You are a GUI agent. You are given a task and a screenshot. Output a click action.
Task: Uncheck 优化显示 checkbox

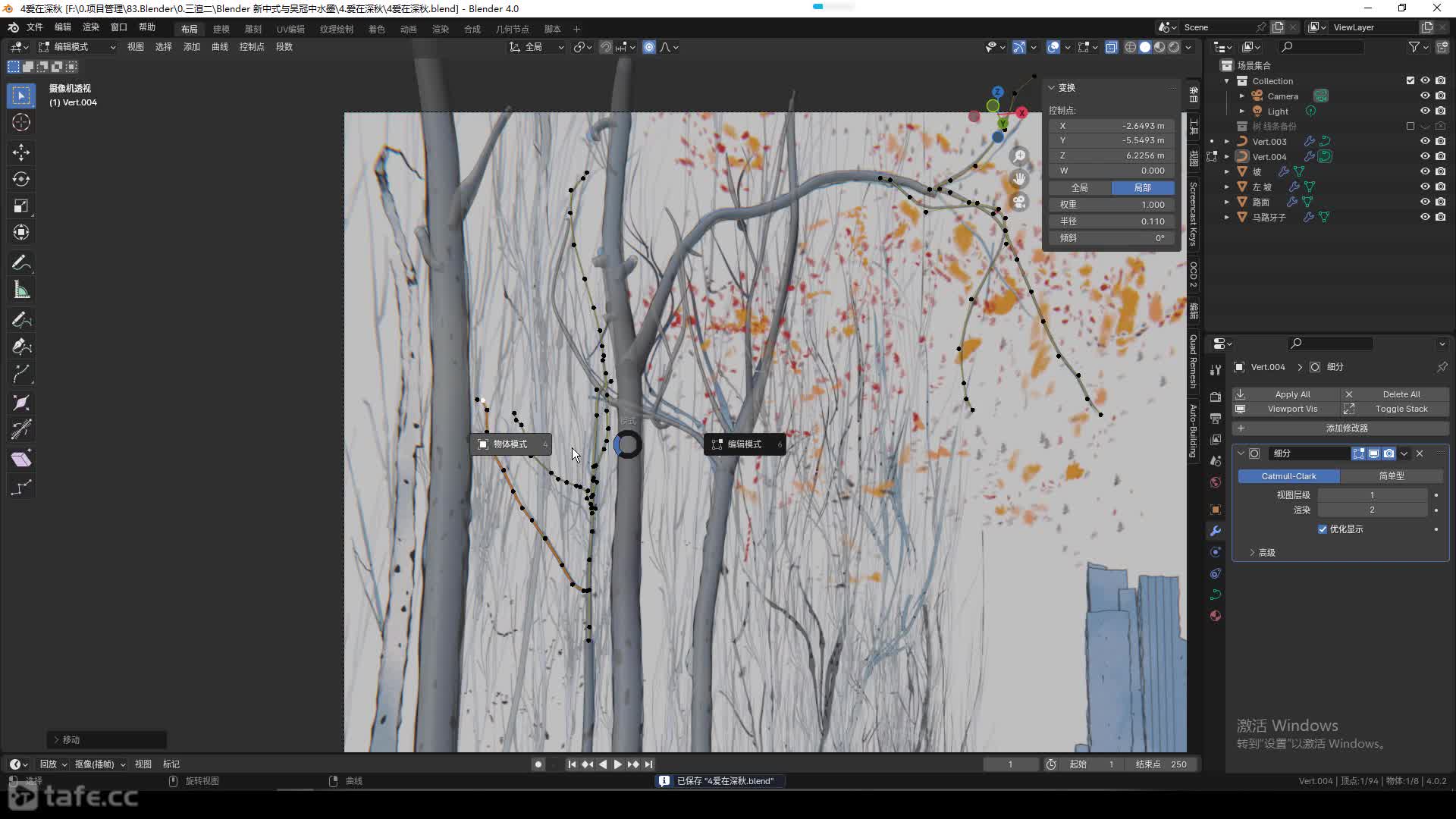[x=1323, y=529]
